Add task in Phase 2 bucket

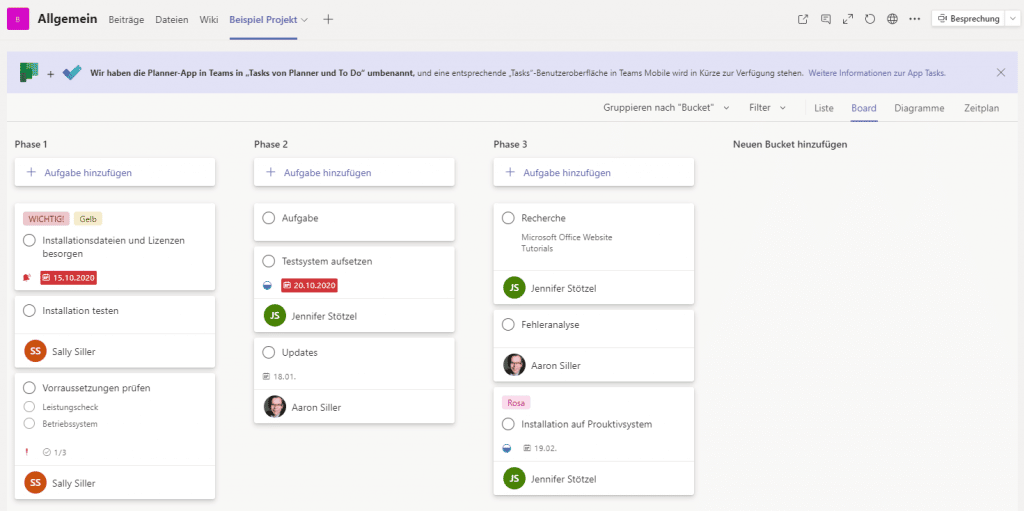click(x=354, y=173)
